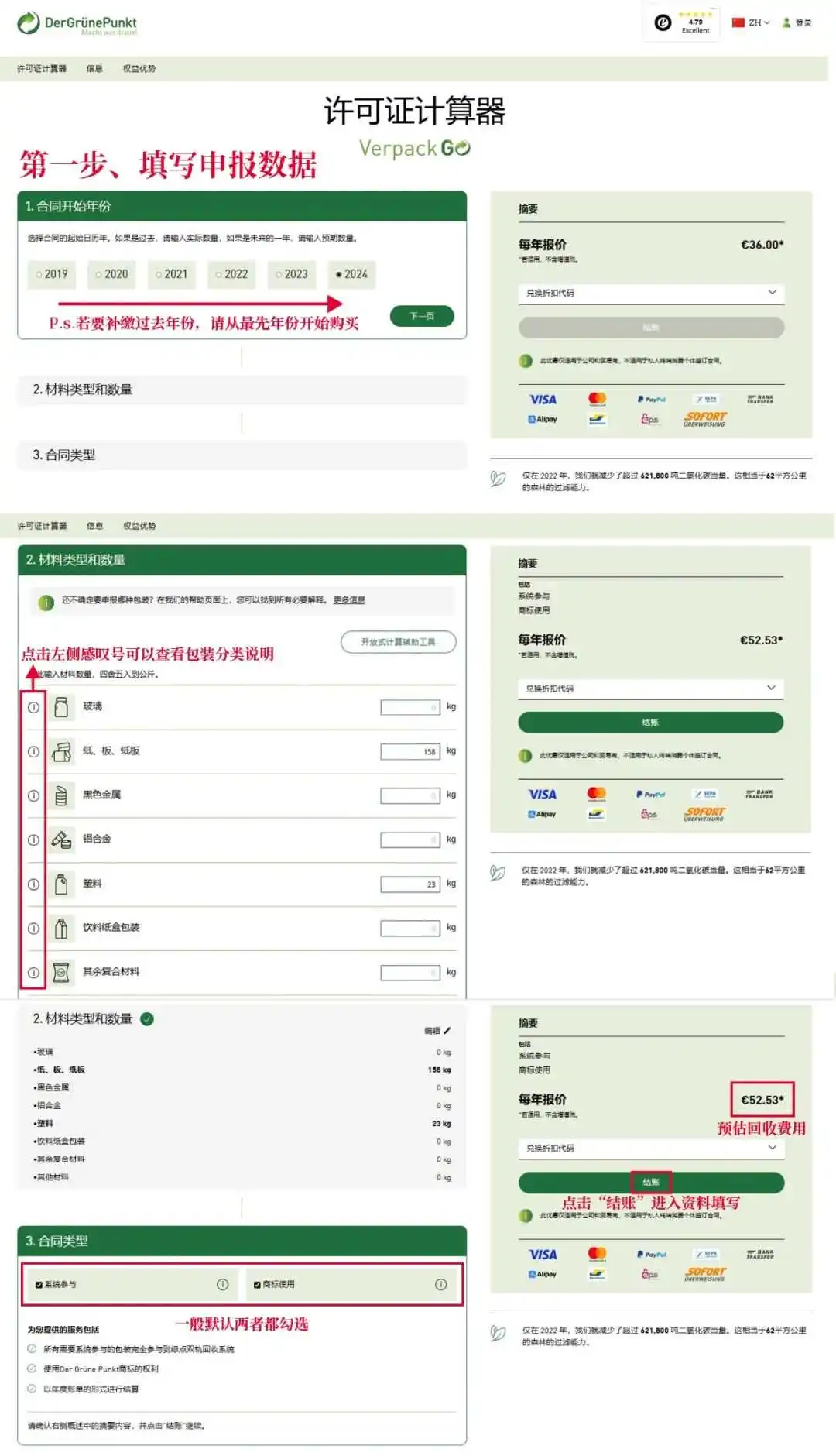Click the DerGrünePunkt logo
This screenshot has height=1456, width=836.
click(x=77, y=23)
